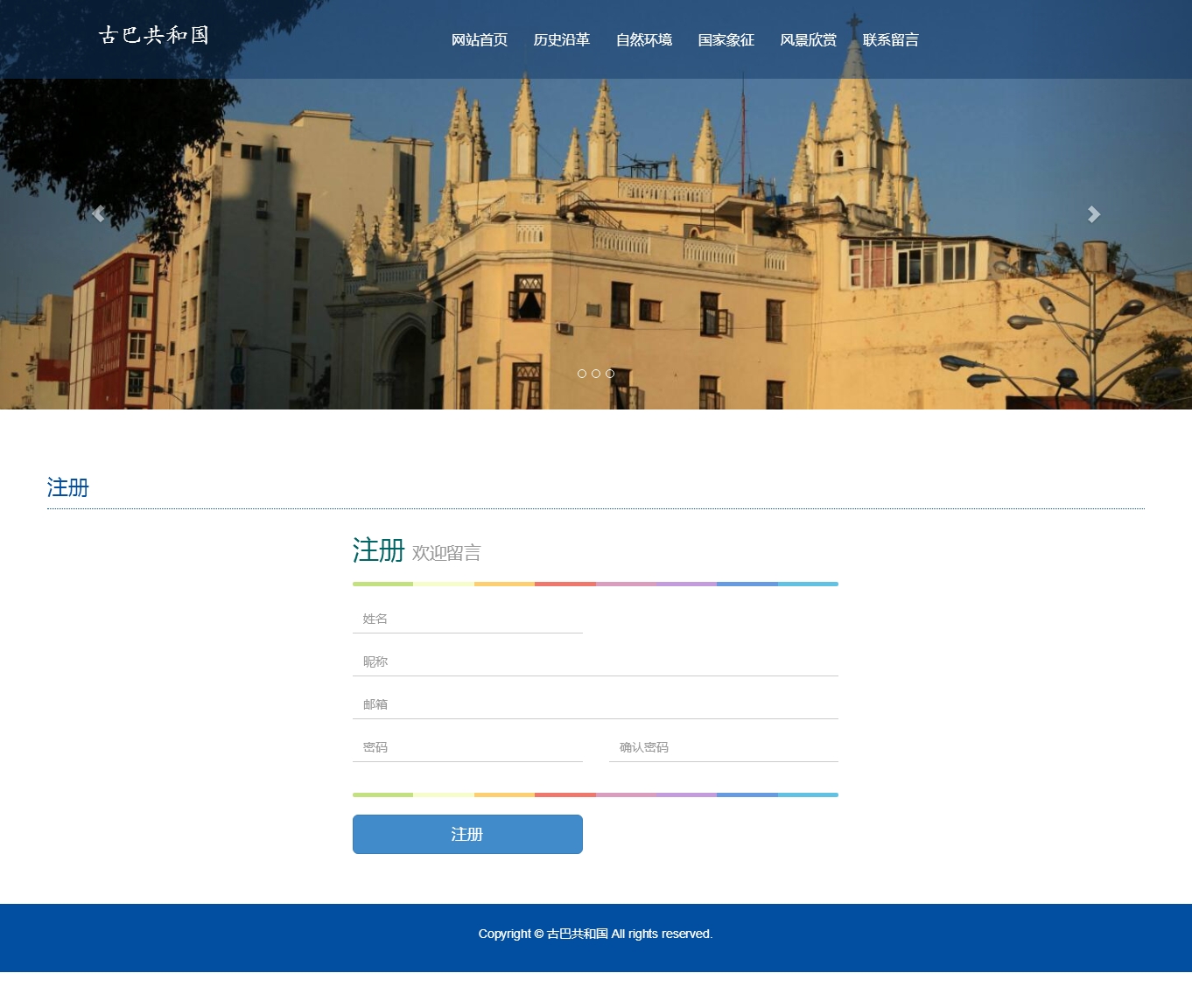The width and height of the screenshot is (1192, 1008).
Task: Click into the 昵称 field
Action: (595, 661)
